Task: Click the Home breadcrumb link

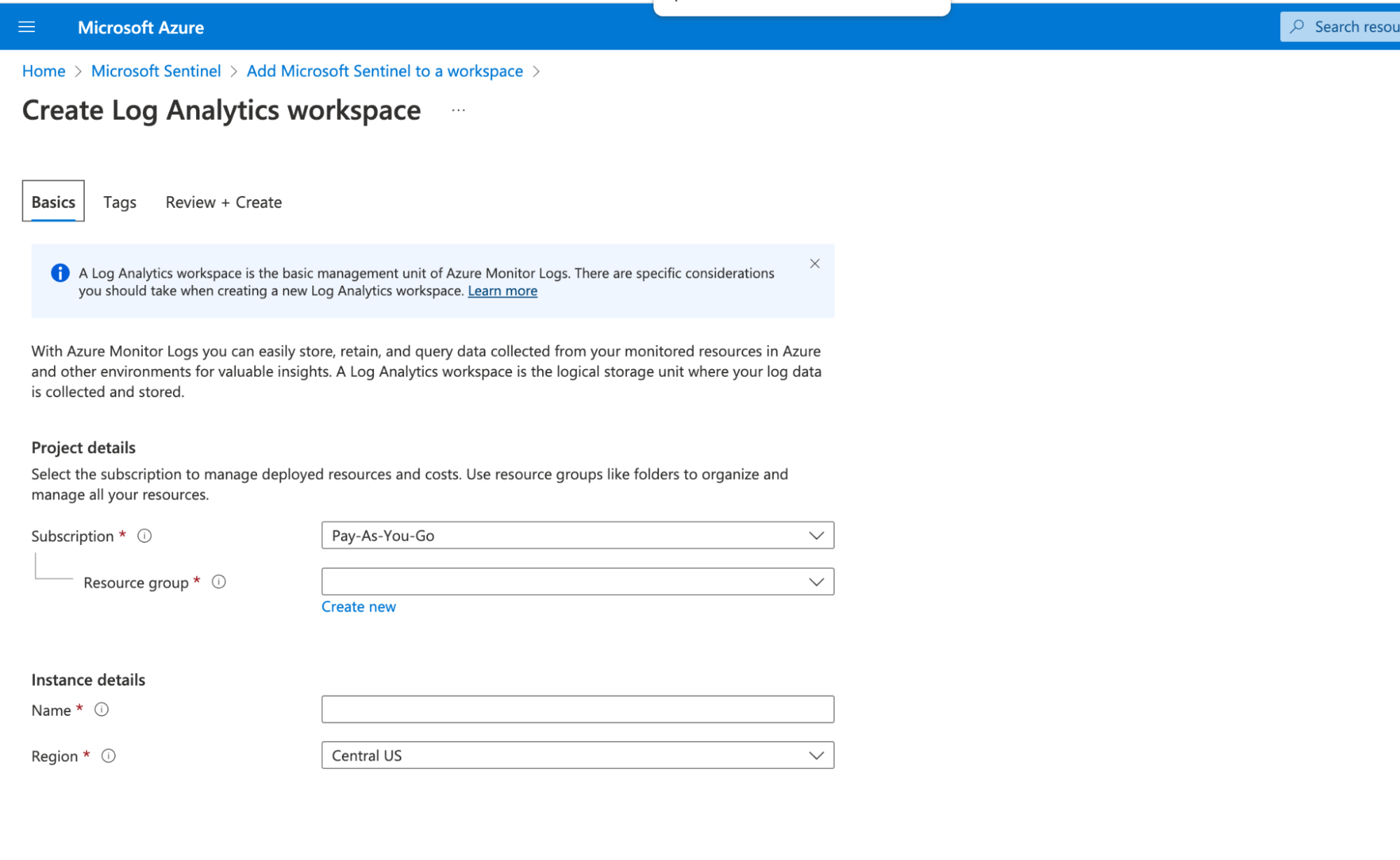Action: [43, 71]
